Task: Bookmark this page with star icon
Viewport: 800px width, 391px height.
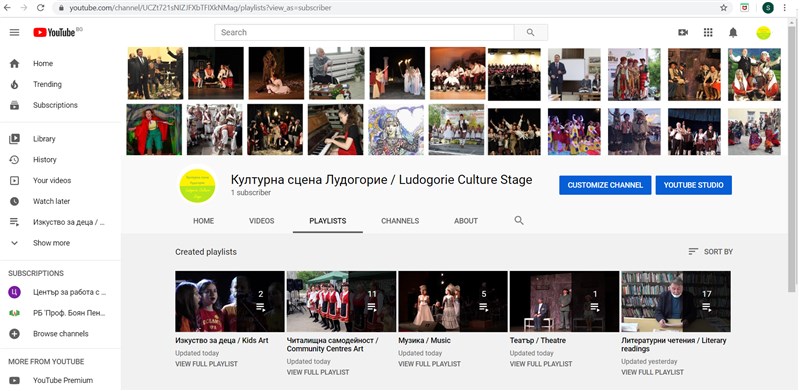Action: pyautogui.click(x=723, y=8)
